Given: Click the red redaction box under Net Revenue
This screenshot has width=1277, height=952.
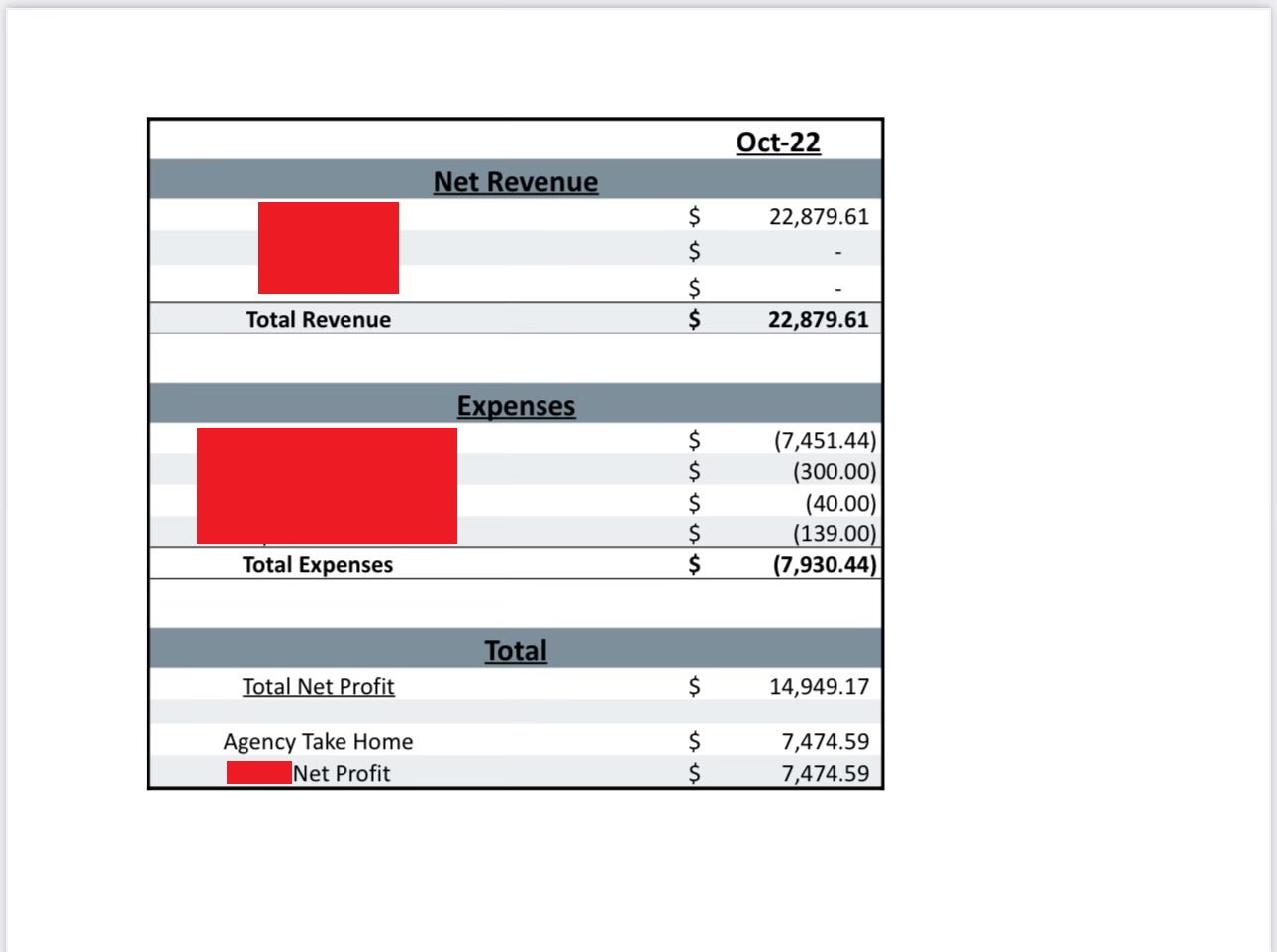Looking at the screenshot, I should [x=329, y=247].
